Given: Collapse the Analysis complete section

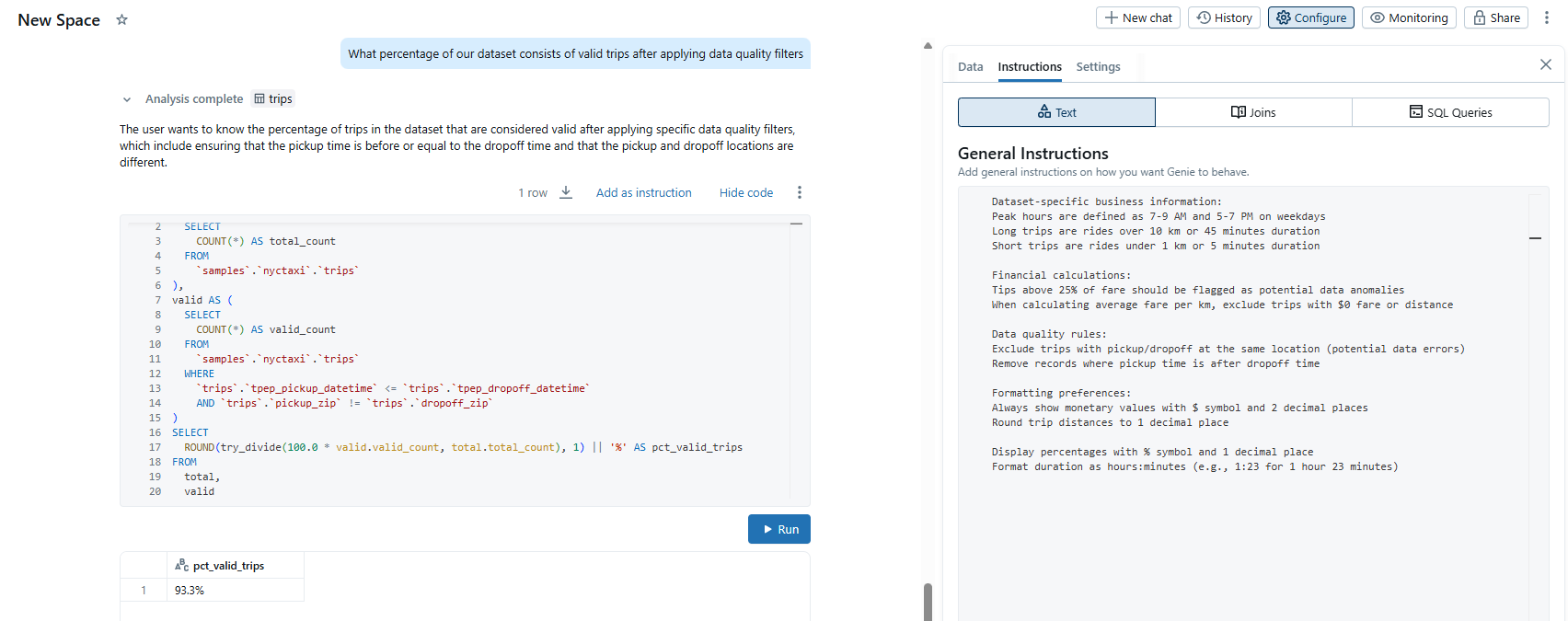Looking at the screenshot, I should pyautogui.click(x=127, y=99).
